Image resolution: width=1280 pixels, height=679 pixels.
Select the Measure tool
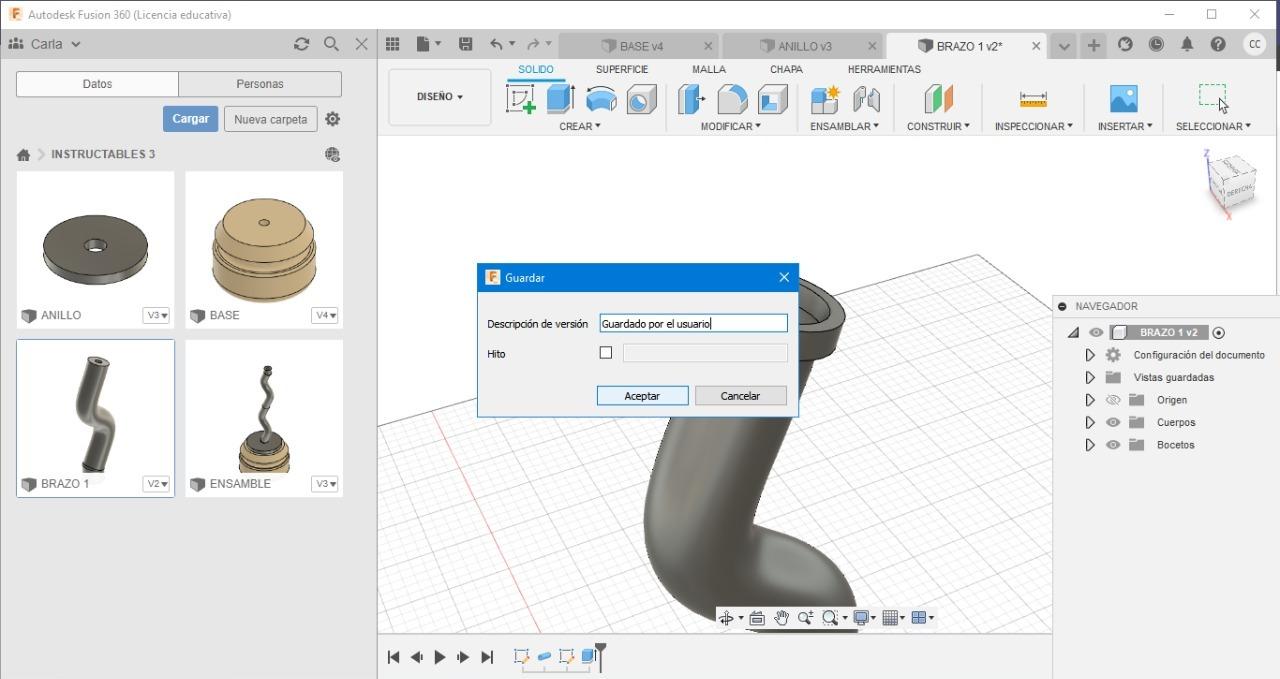tap(1033, 99)
